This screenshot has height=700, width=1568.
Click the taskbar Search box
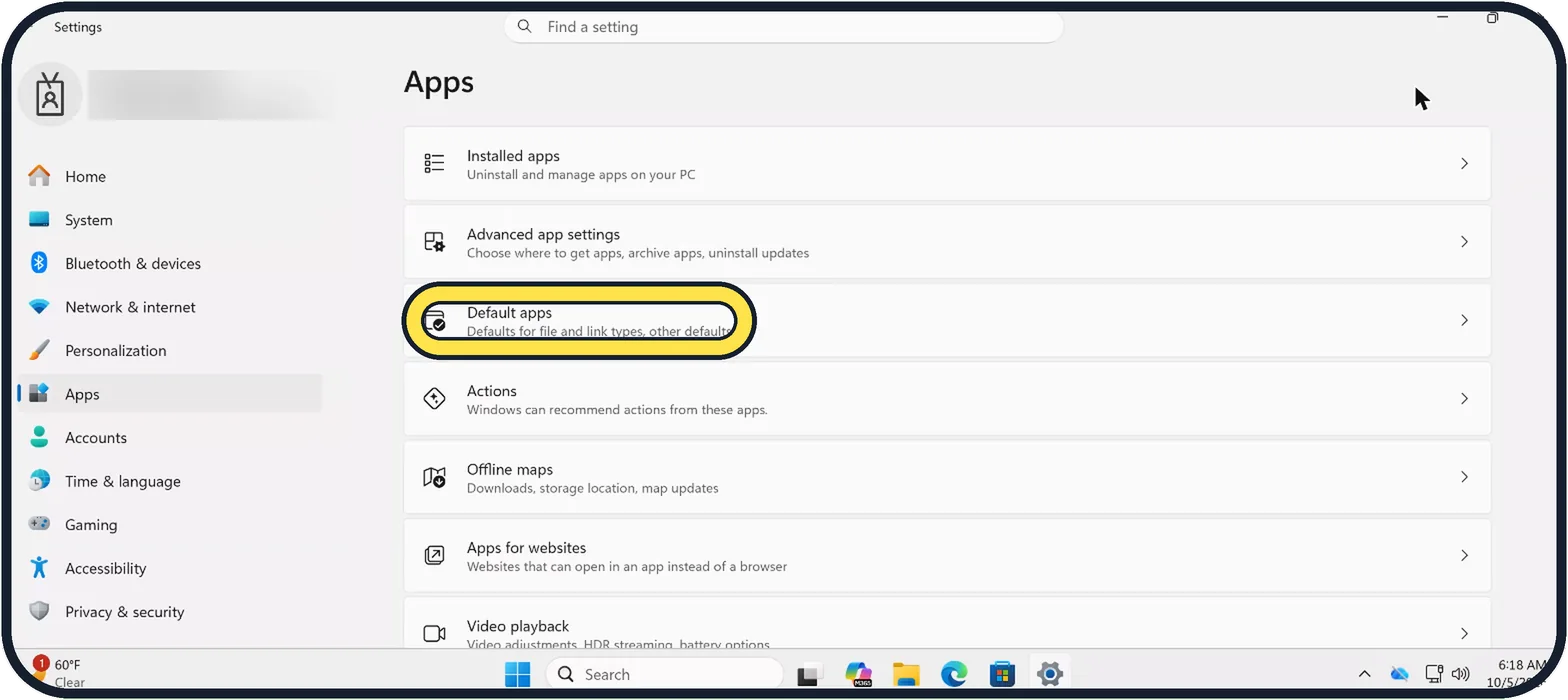coord(665,674)
